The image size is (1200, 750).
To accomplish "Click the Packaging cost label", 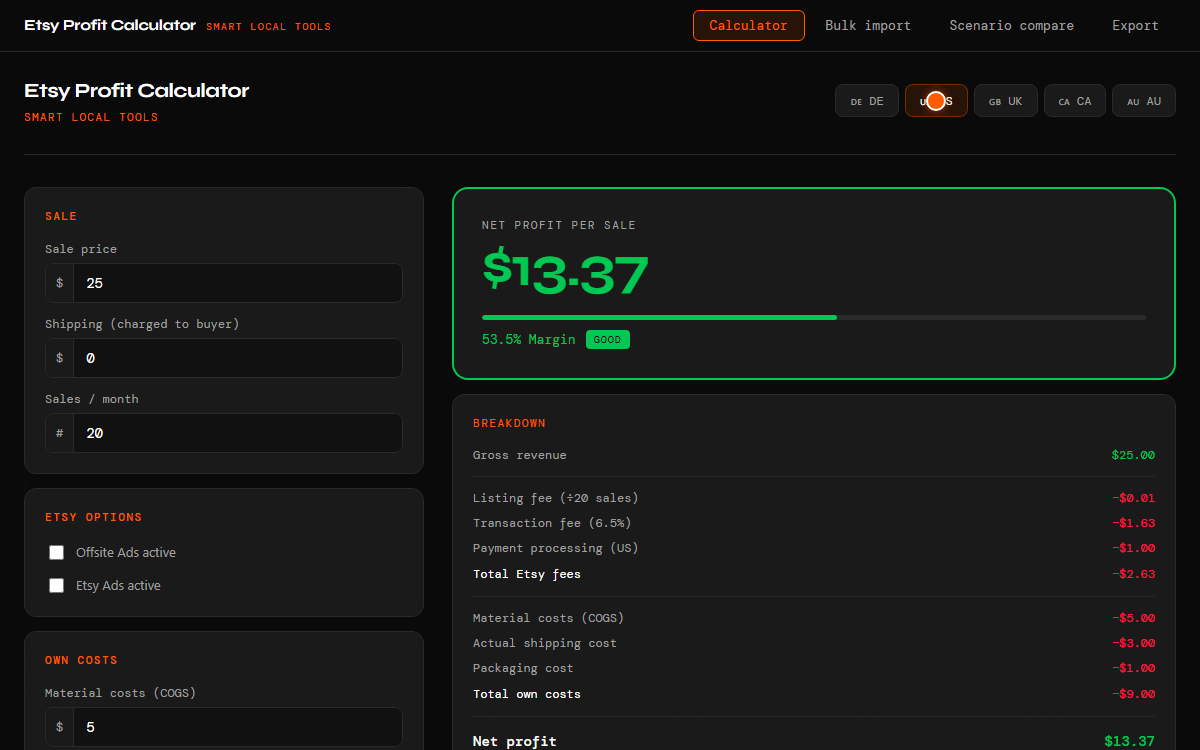I will (523, 668).
